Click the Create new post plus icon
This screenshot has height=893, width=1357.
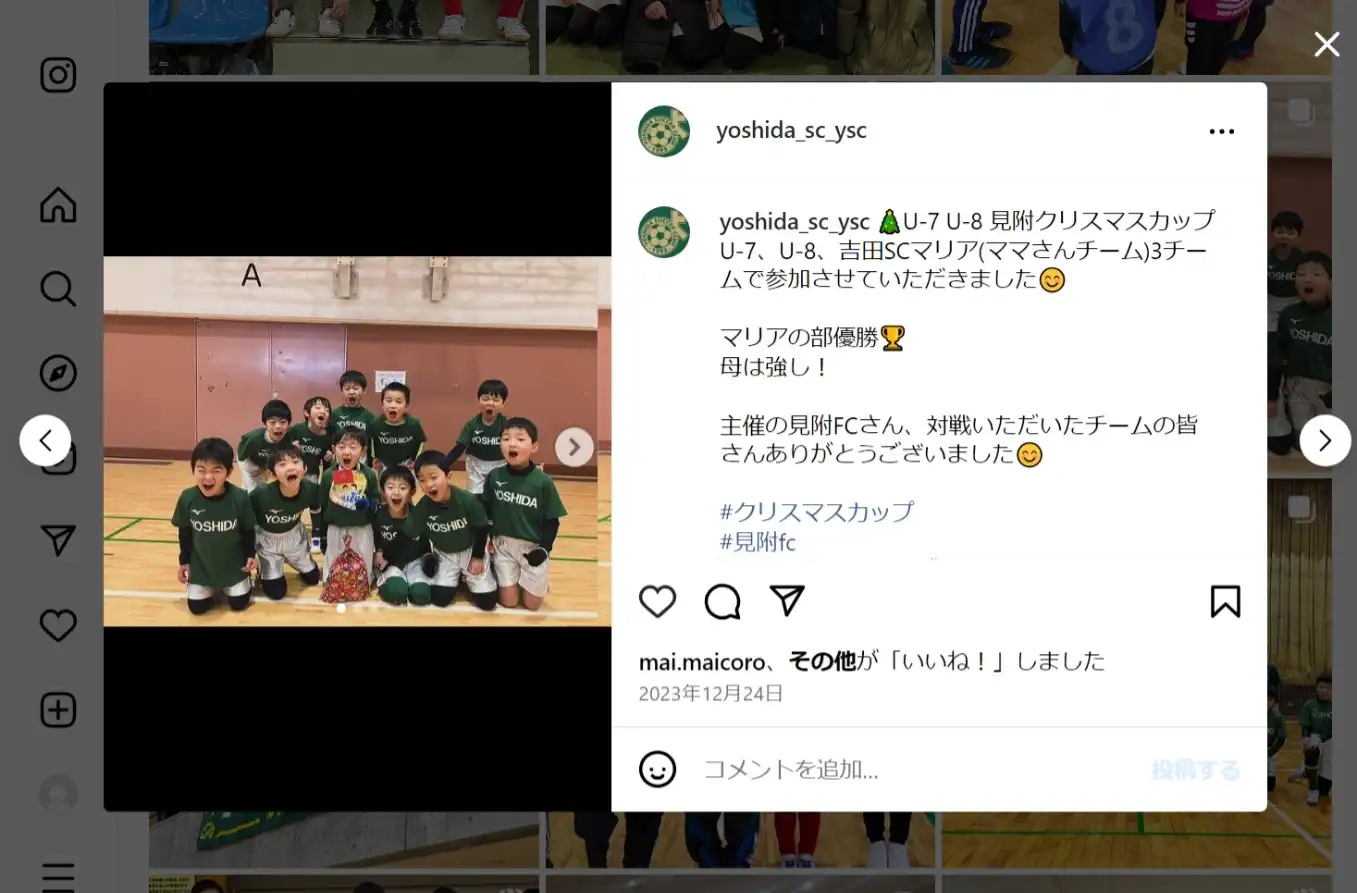pos(58,710)
